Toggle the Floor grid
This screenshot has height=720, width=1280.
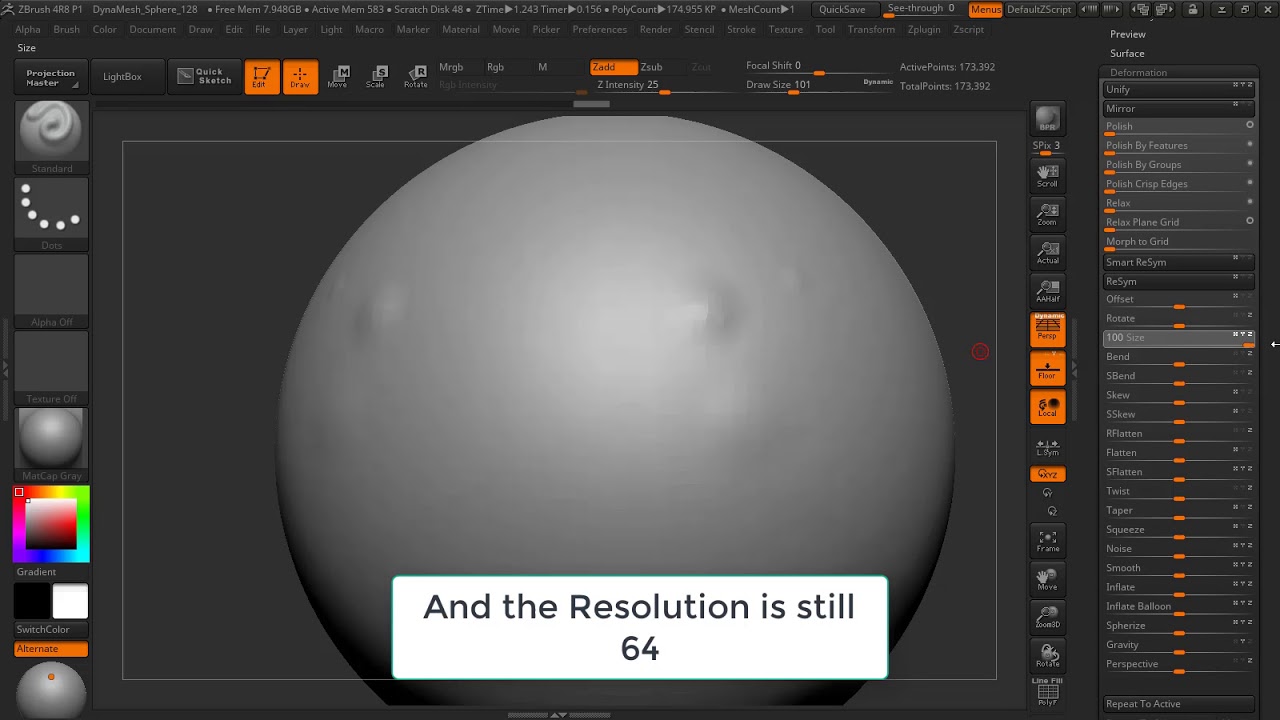coord(1047,368)
